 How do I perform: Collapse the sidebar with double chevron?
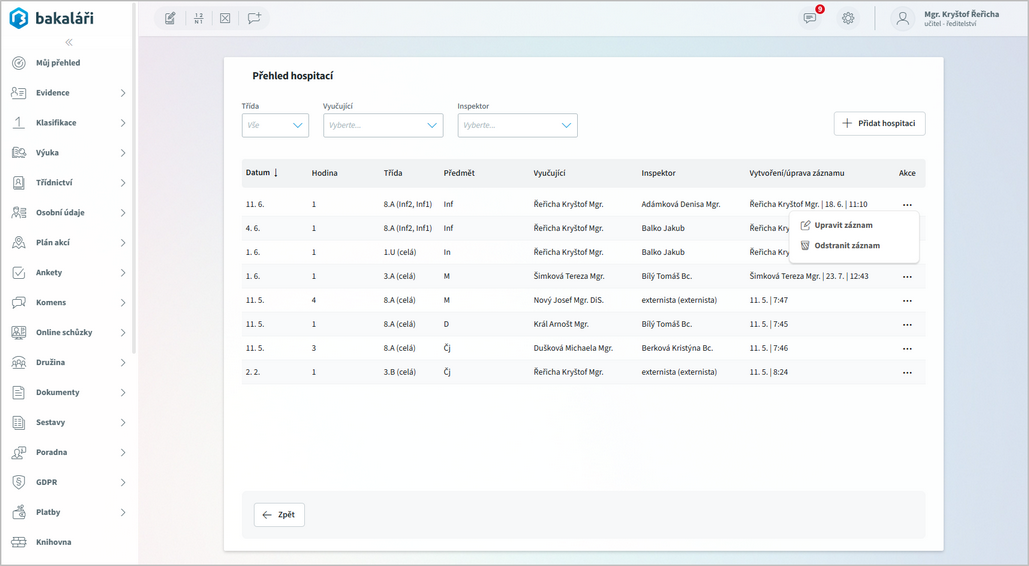click(x=69, y=43)
